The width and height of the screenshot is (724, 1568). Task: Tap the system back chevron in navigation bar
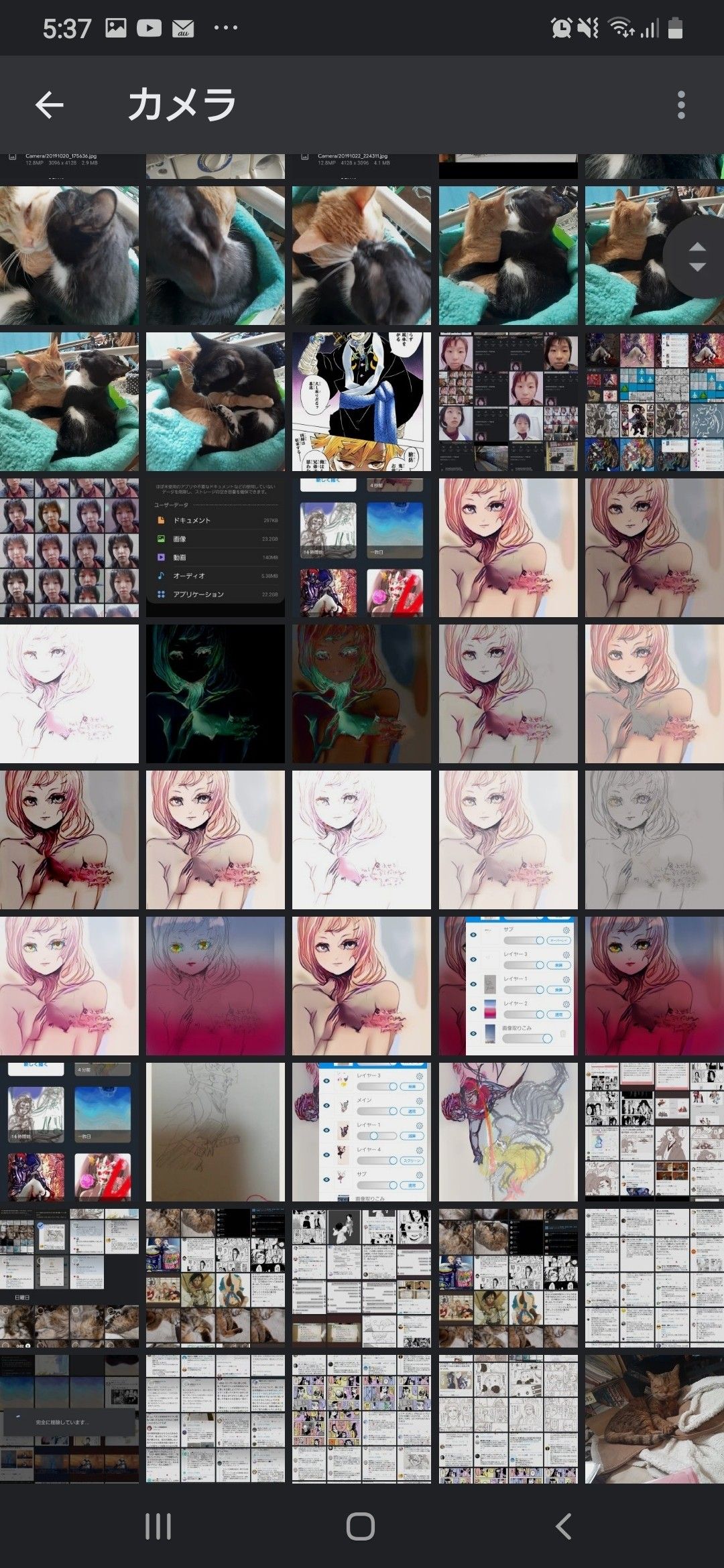[x=564, y=1526]
